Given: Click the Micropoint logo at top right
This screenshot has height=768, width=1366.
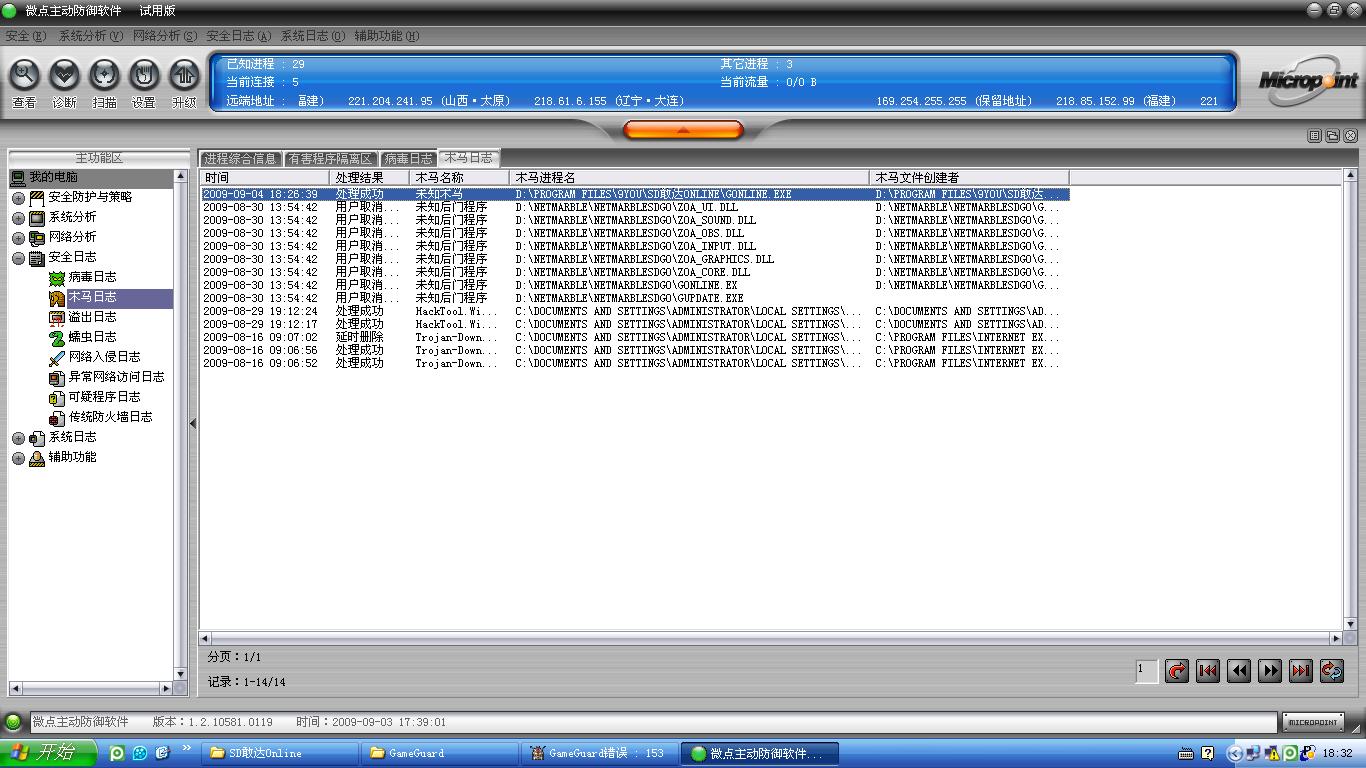Looking at the screenshot, I should [x=1308, y=81].
